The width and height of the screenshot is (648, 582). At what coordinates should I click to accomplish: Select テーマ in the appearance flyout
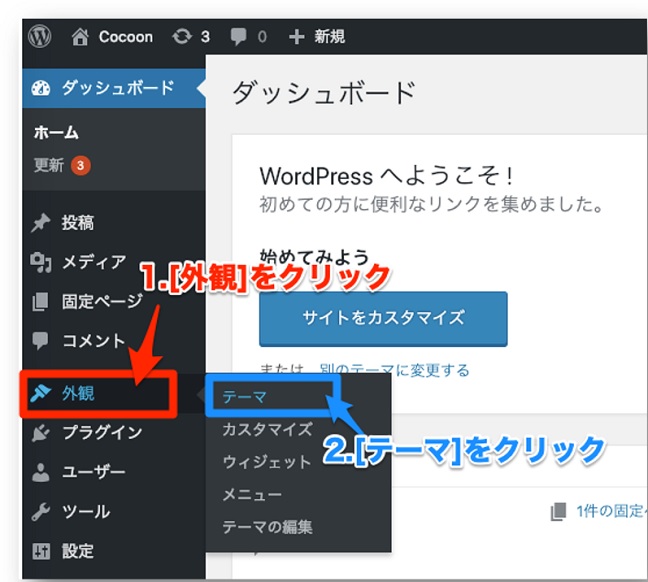(245, 397)
